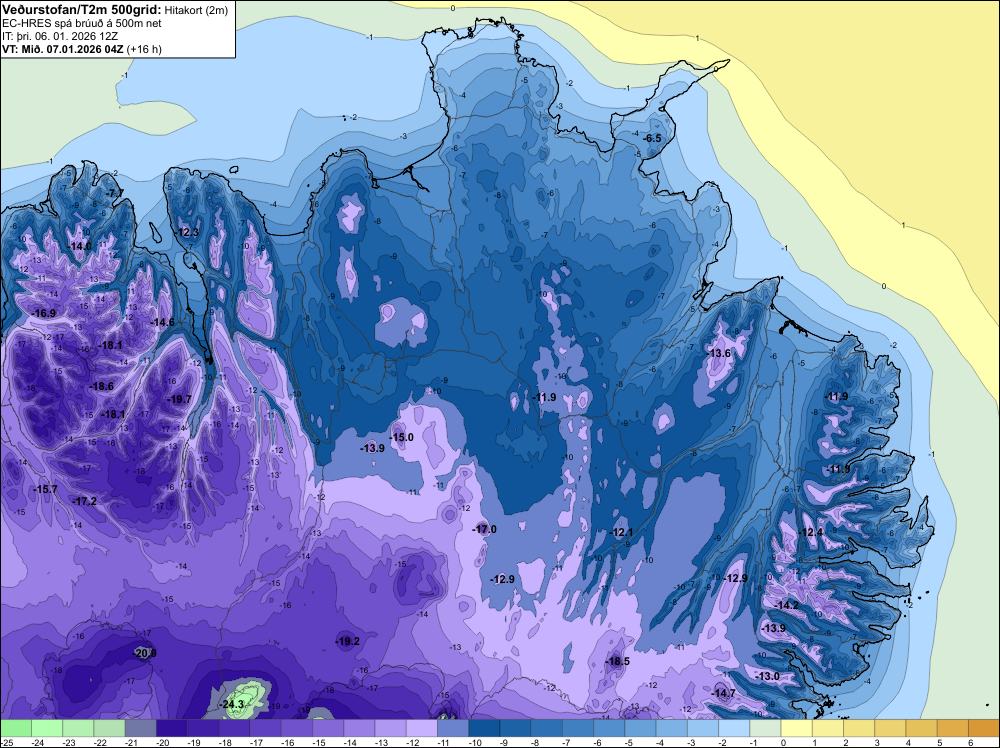Screen dimensions: 1000x748
Task: Click the '-22' label in the bottom legend
Action: (100, 742)
